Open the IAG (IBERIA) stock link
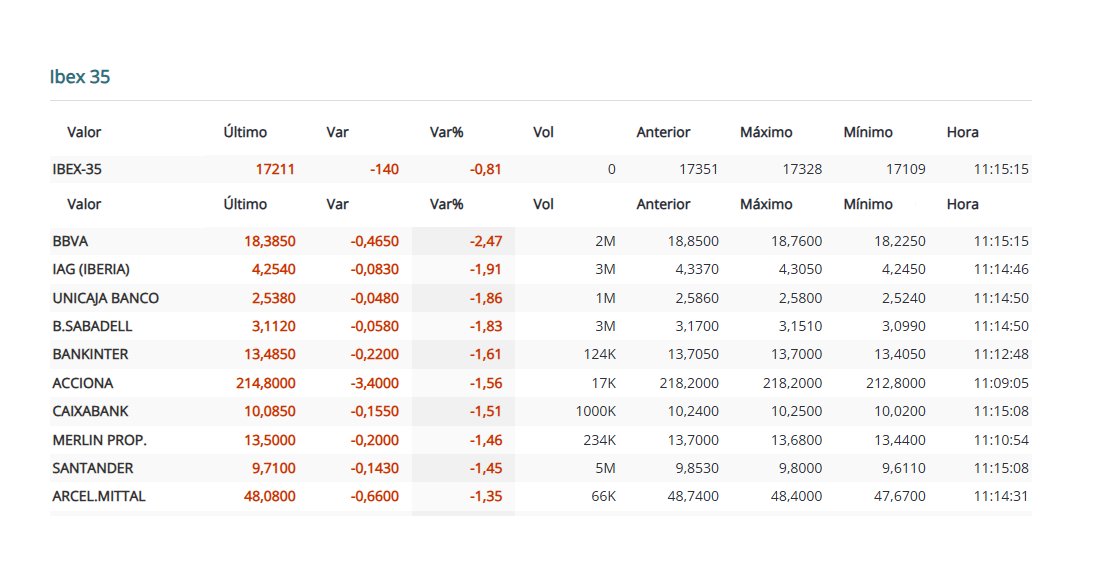Screen dimensions: 1117x573 coord(90,269)
